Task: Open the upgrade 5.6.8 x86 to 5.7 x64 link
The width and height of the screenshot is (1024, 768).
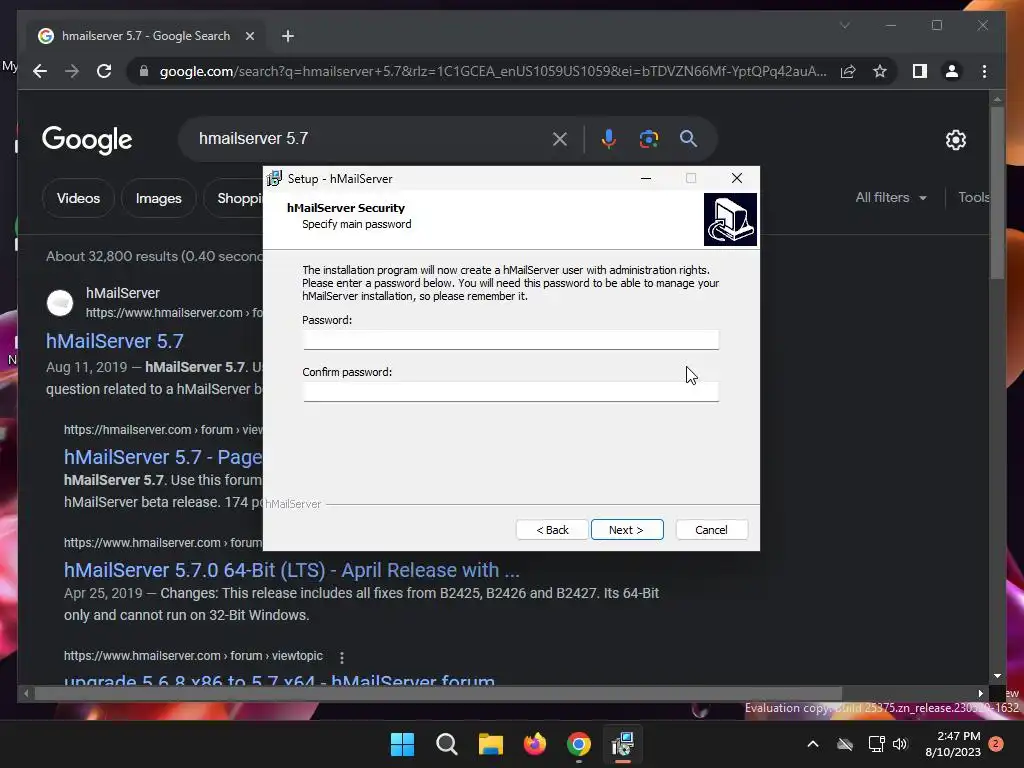Action: pyautogui.click(x=280, y=679)
